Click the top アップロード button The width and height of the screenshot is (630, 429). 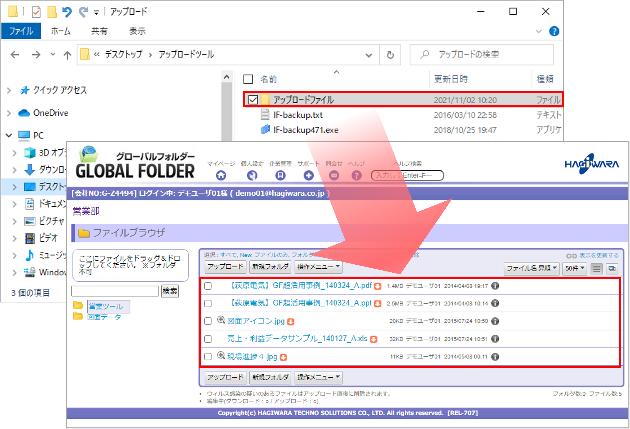(x=225, y=267)
